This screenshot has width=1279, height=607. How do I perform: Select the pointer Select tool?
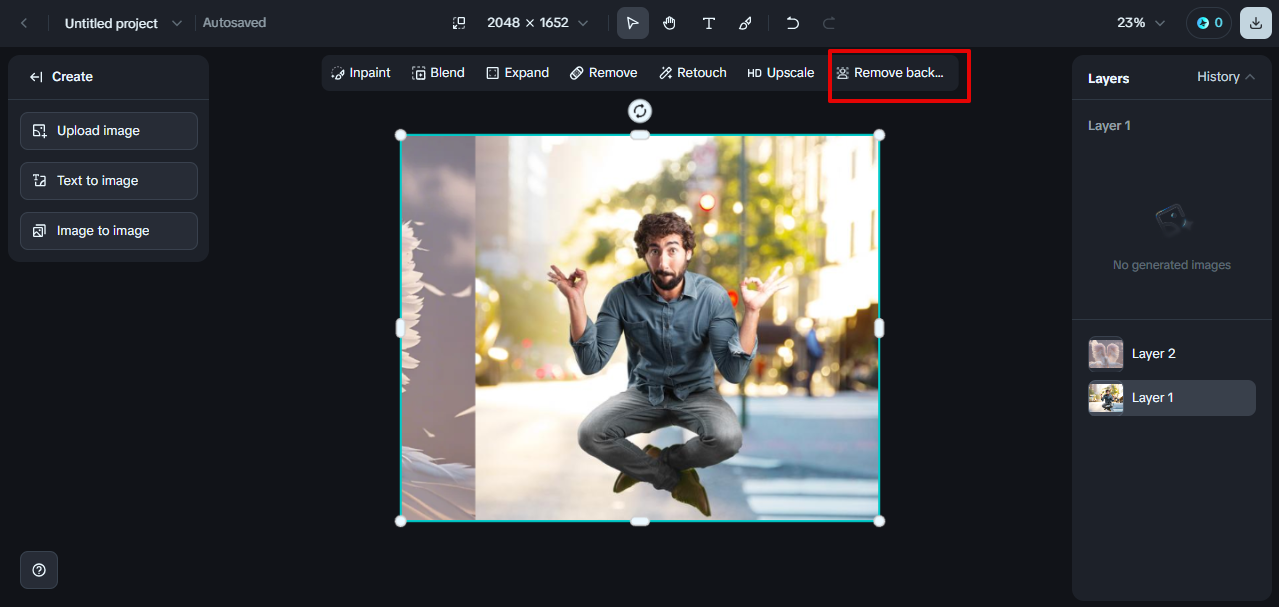click(x=632, y=23)
